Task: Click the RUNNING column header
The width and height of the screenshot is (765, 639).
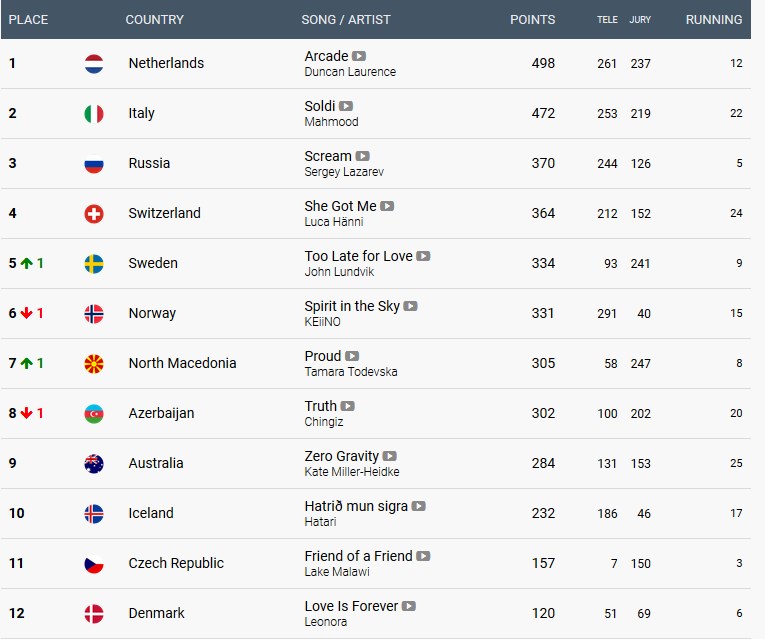Action: tap(713, 19)
